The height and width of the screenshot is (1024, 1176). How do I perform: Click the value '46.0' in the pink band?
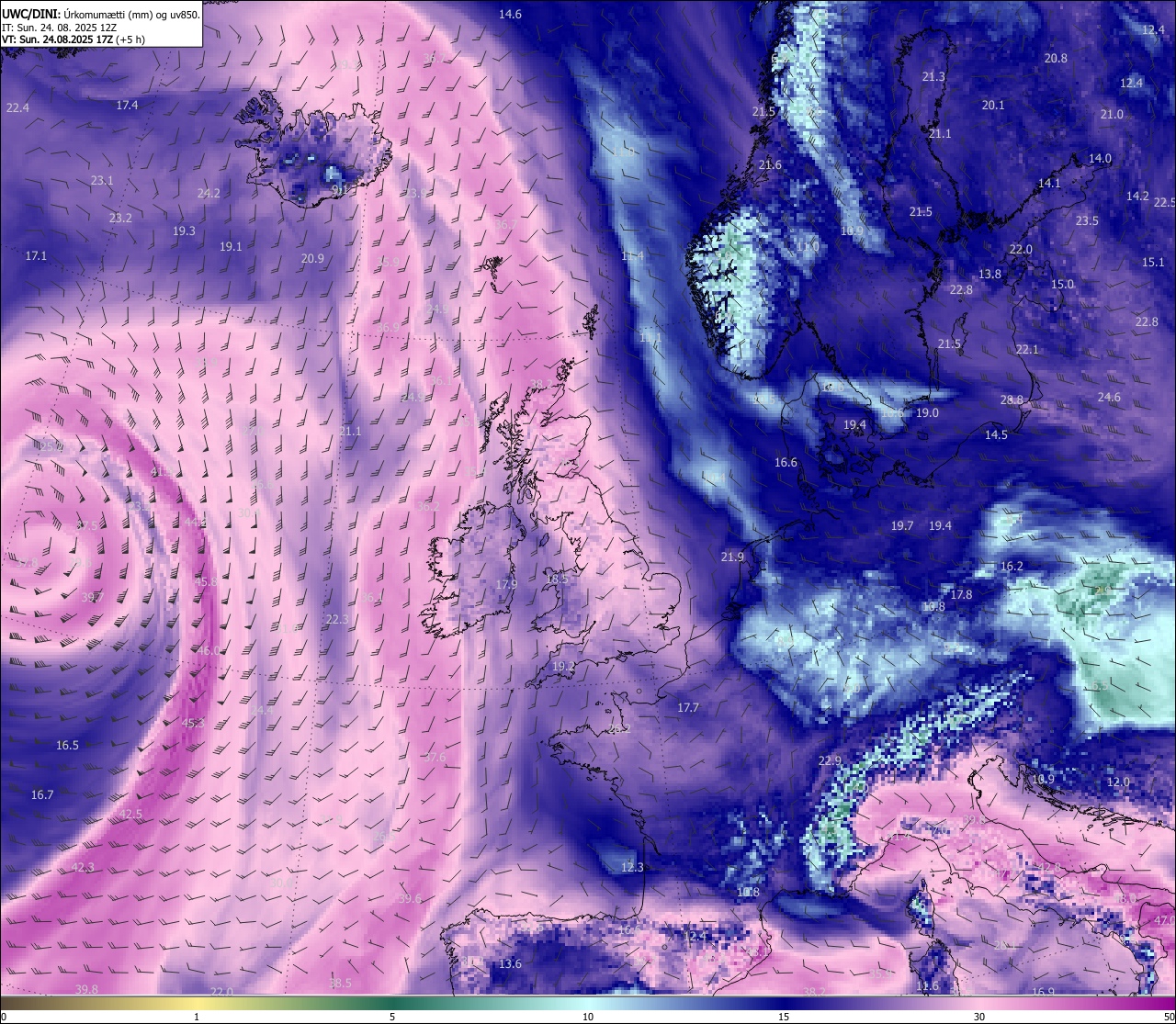209,651
